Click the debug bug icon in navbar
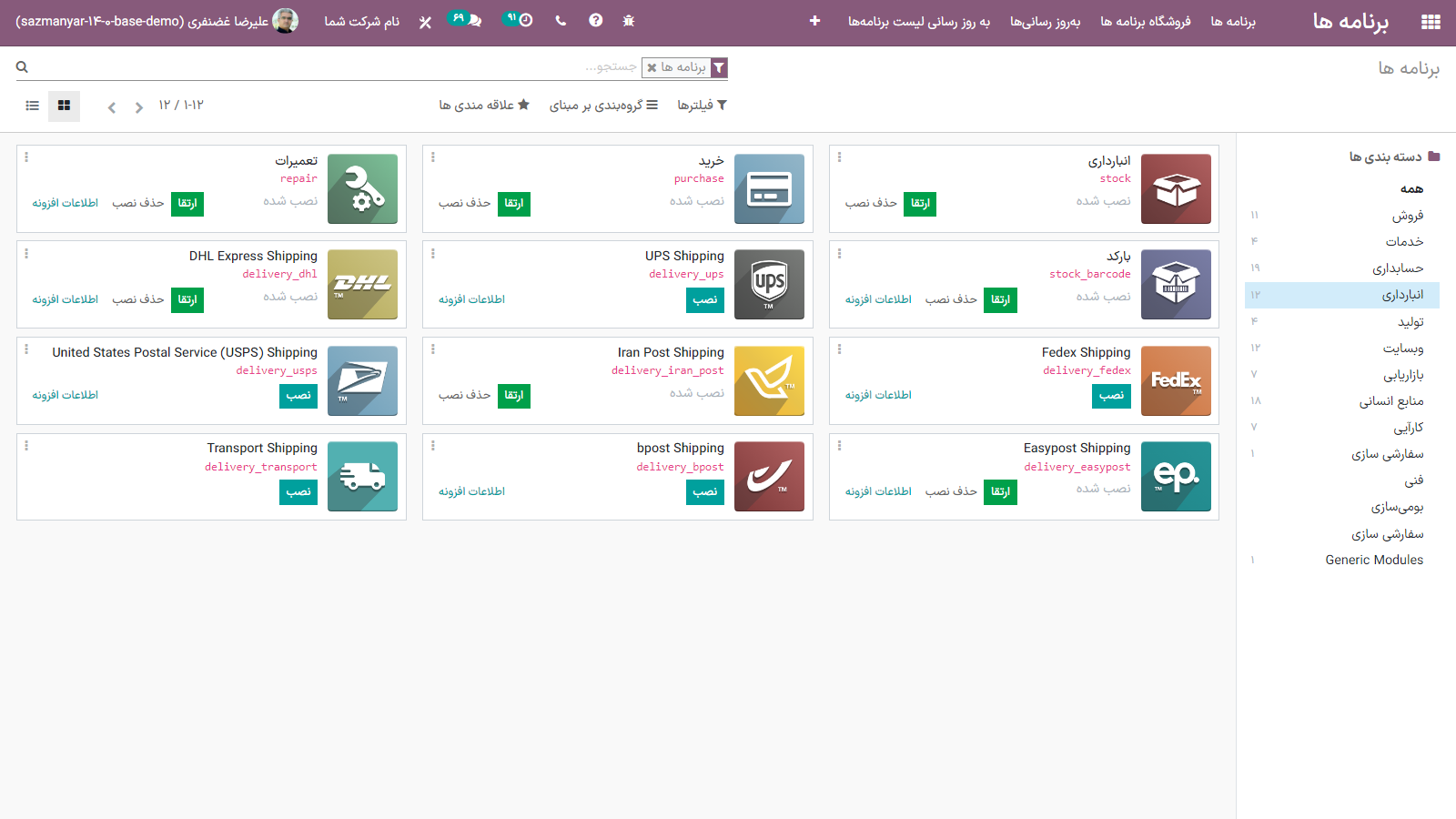This screenshot has height=819, width=1456. [x=628, y=21]
